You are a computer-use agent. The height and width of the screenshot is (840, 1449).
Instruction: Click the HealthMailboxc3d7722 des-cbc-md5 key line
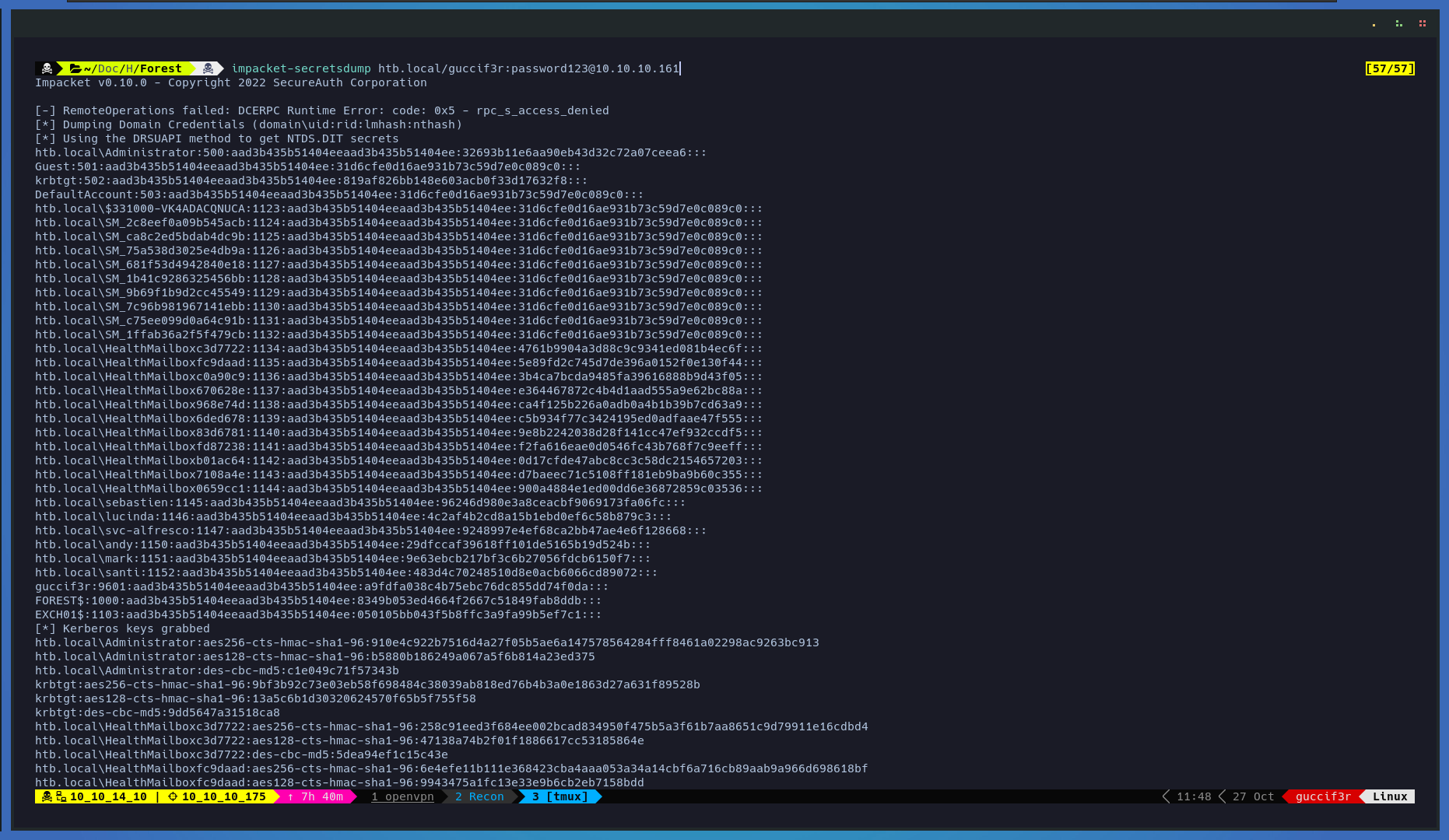(241, 754)
